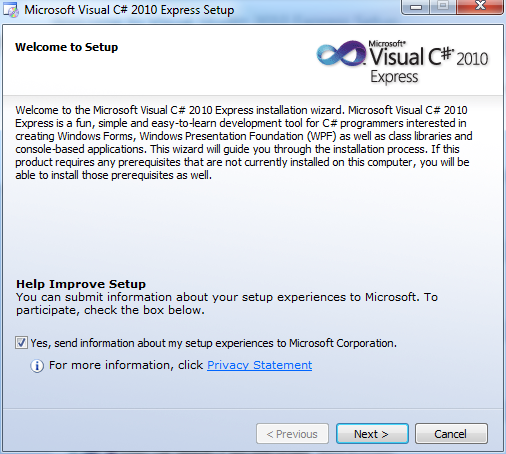Viewport: 506px width, 454px height.
Task: Click the greyed-out Previous button
Action: (292, 434)
